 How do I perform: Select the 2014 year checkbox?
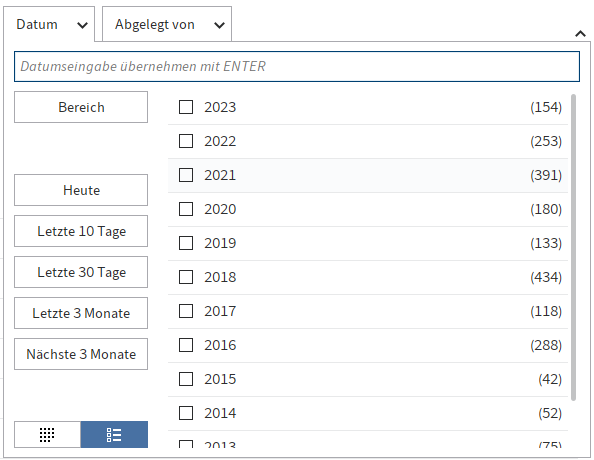186,413
